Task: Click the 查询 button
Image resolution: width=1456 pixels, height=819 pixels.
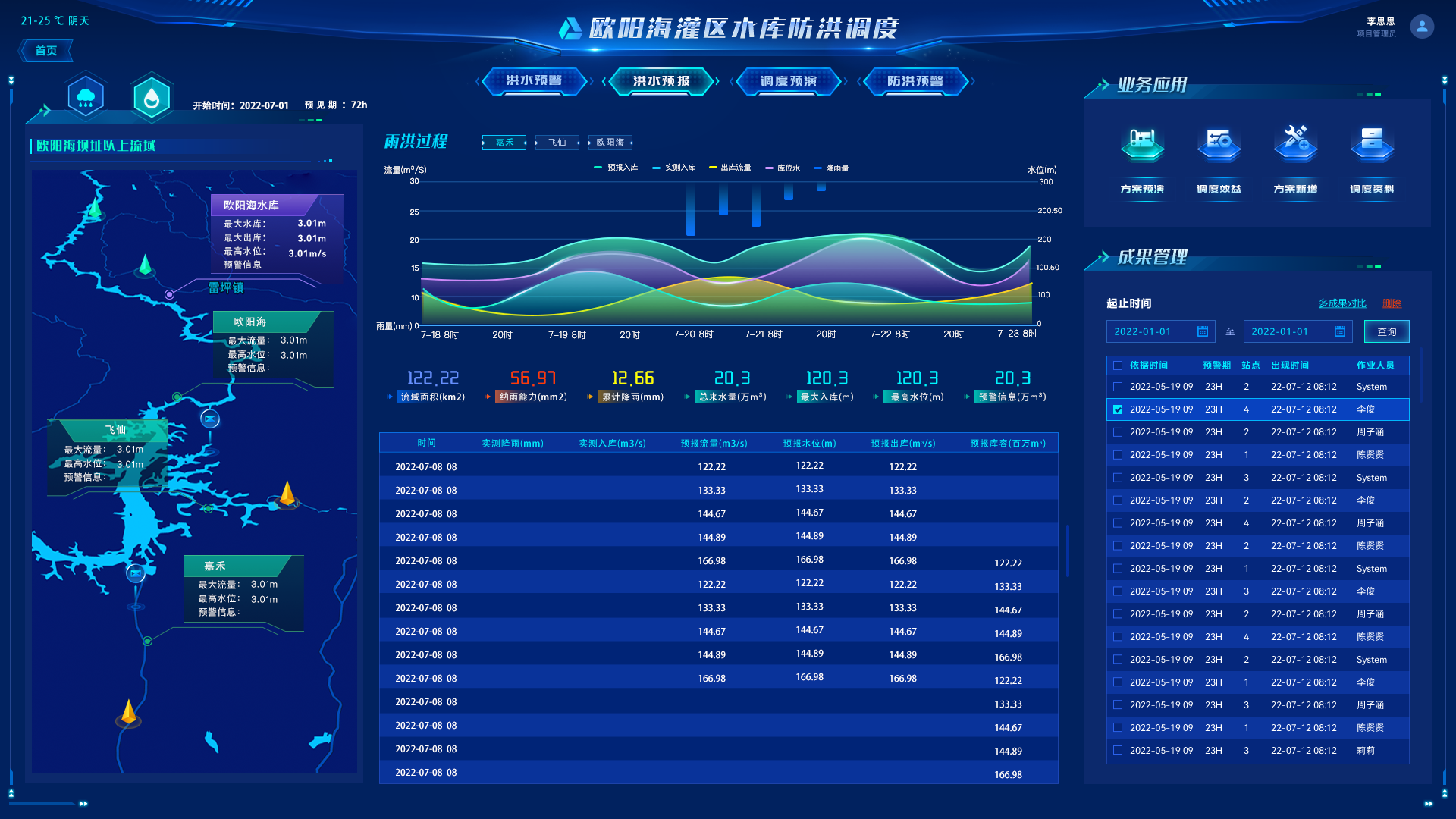Action: click(1386, 331)
